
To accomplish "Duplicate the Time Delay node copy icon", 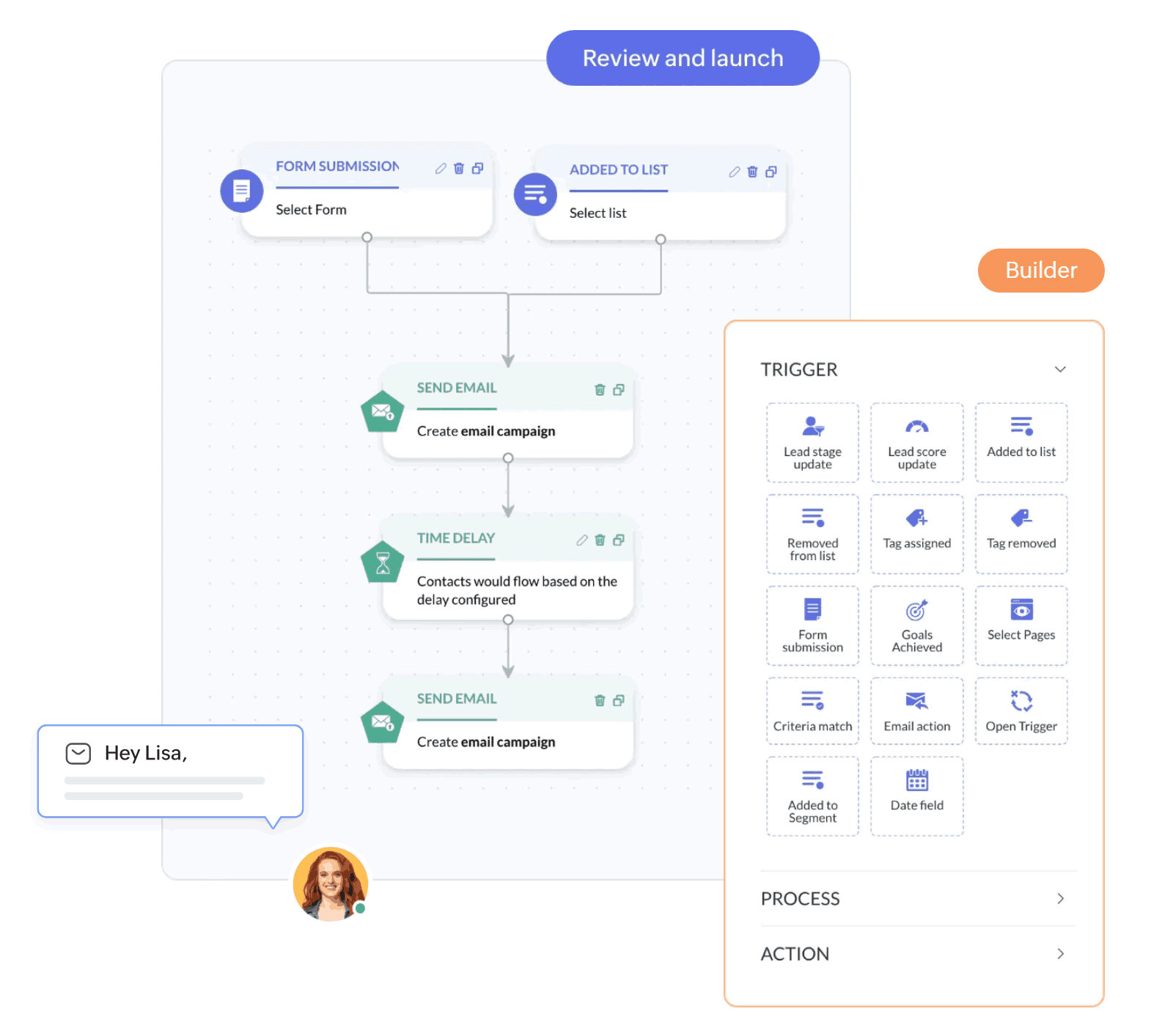I will coord(618,540).
